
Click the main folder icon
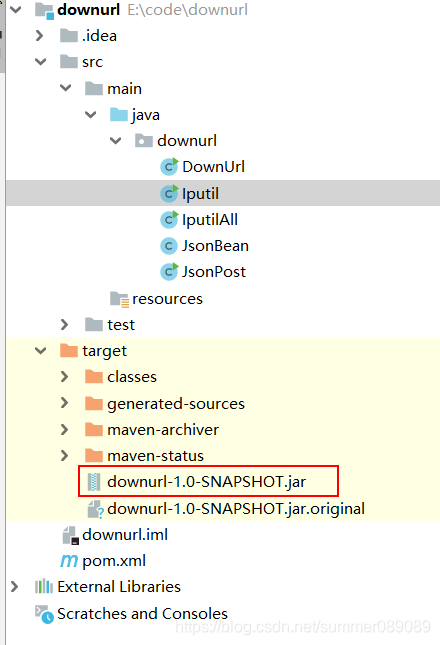pyautogui.click(x=94, y=88)
